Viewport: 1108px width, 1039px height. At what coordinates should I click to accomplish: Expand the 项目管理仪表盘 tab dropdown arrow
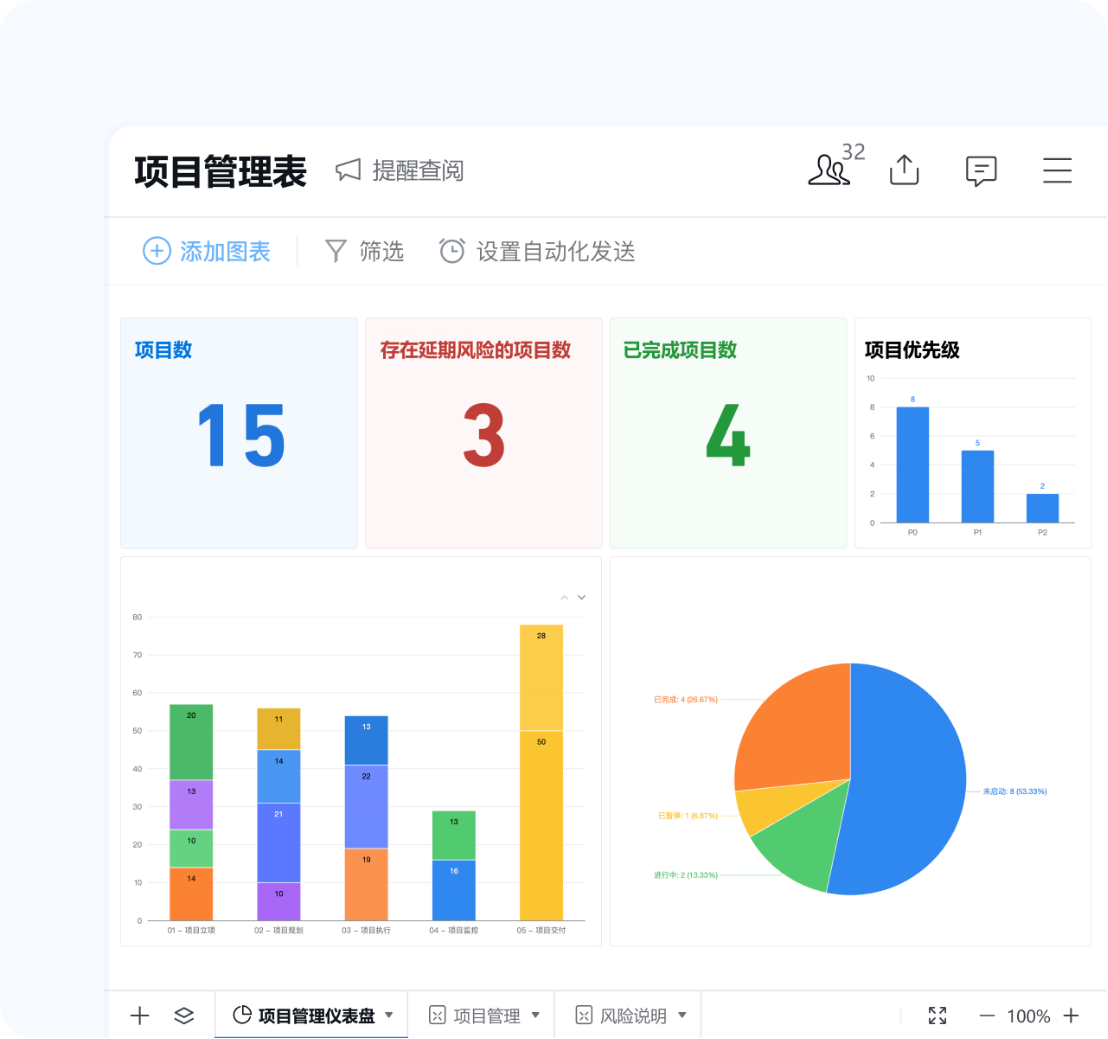(x=389, y=1015)
